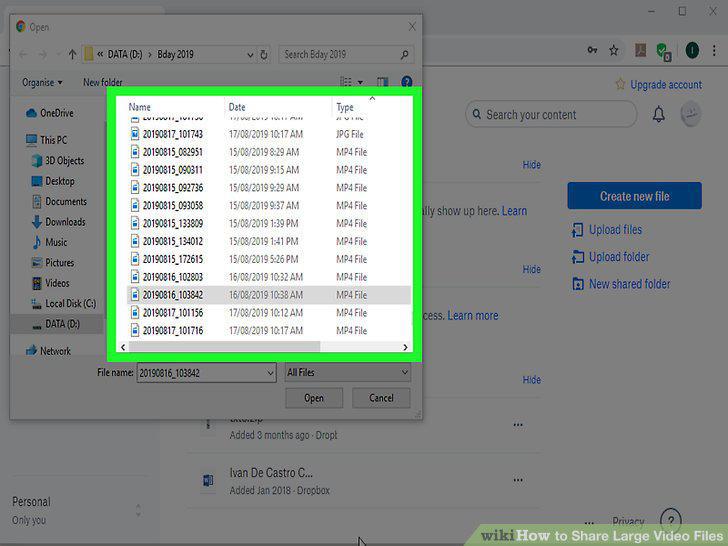Expand the address bar path dropdown

[x=250, y=55]
